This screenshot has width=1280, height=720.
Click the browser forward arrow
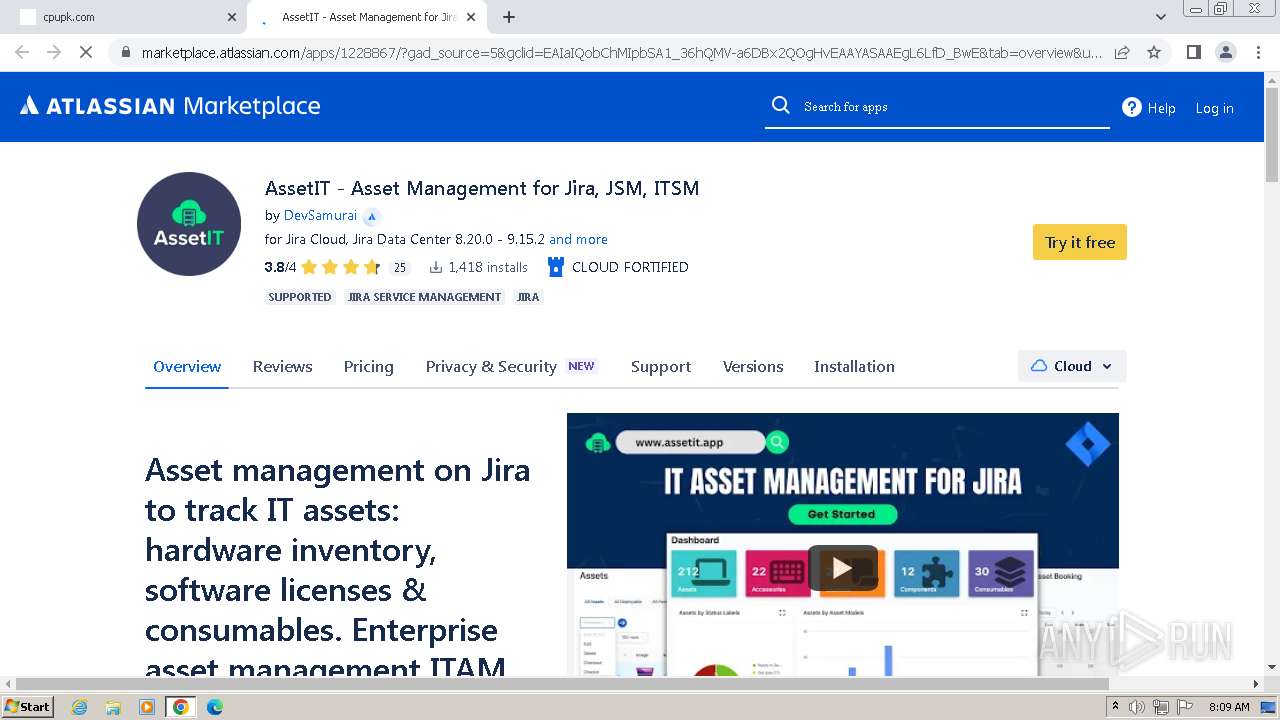pyautogui.click(x=54, y=52)
